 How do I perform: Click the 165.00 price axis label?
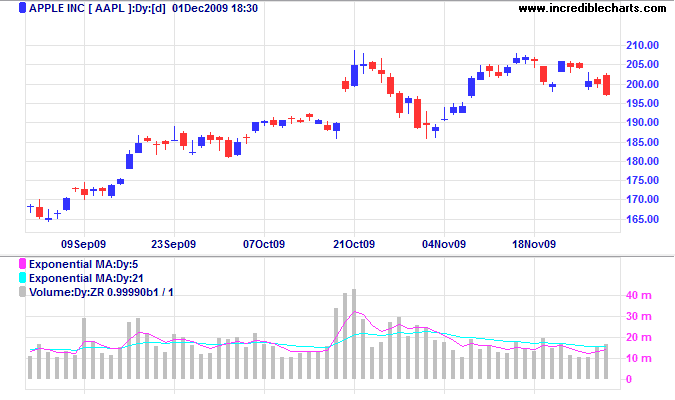[x=642, y=219]
